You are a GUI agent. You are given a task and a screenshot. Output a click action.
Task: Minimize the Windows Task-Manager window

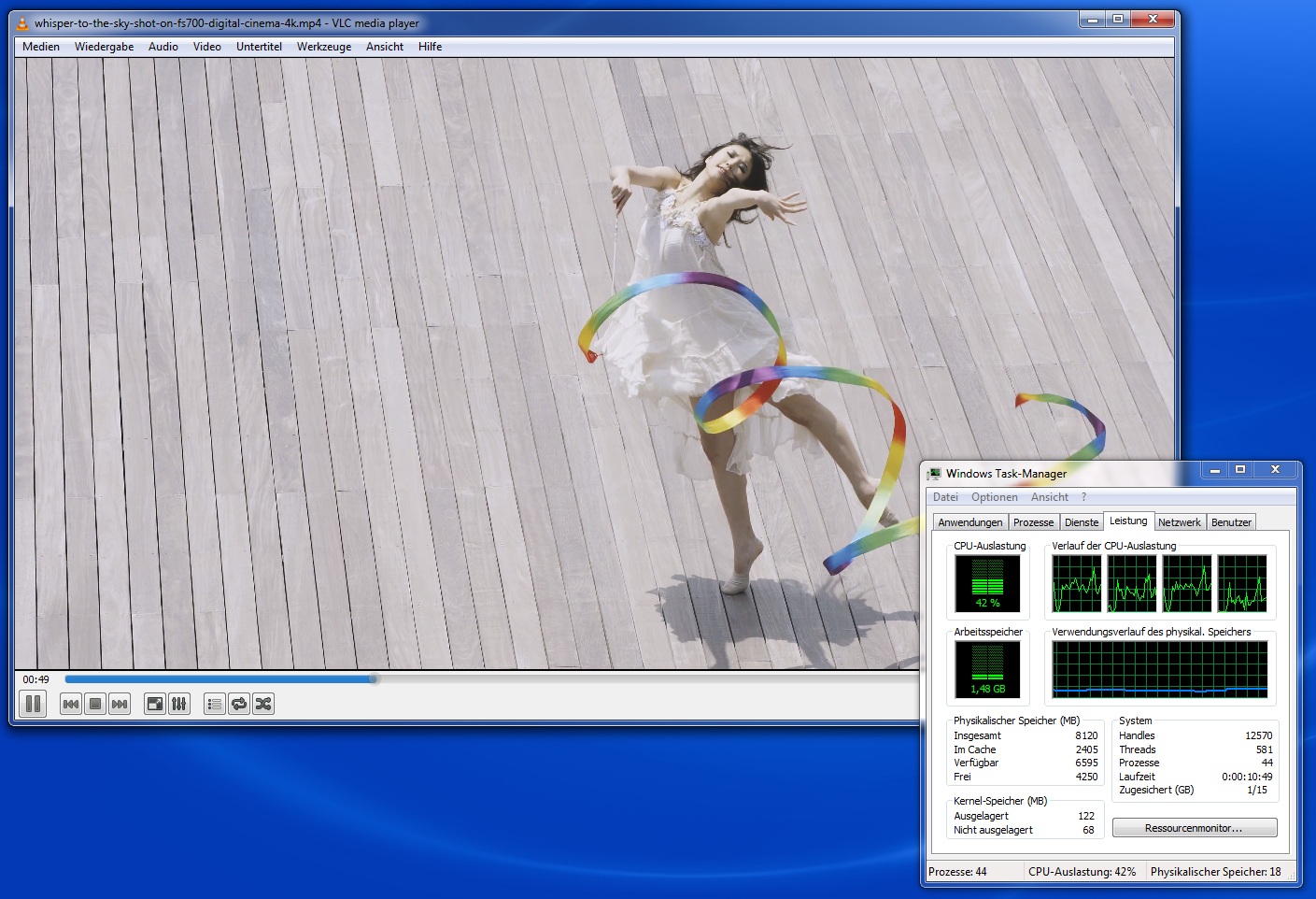pos(1215,470)
